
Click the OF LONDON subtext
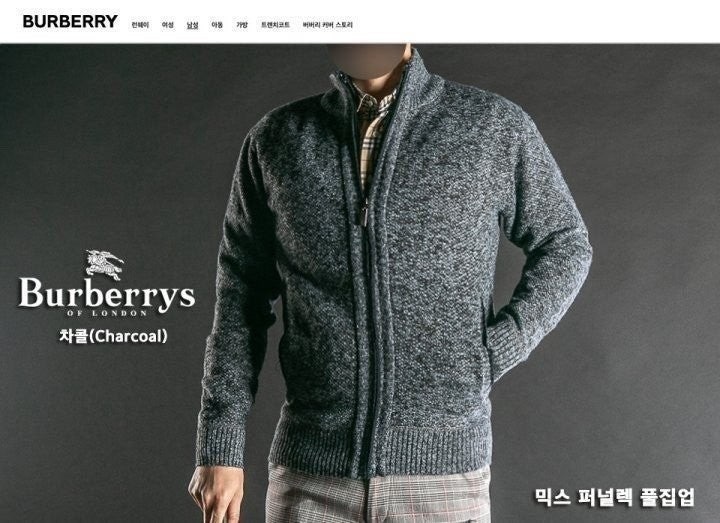pyautogui.click(x=107, y=313)
